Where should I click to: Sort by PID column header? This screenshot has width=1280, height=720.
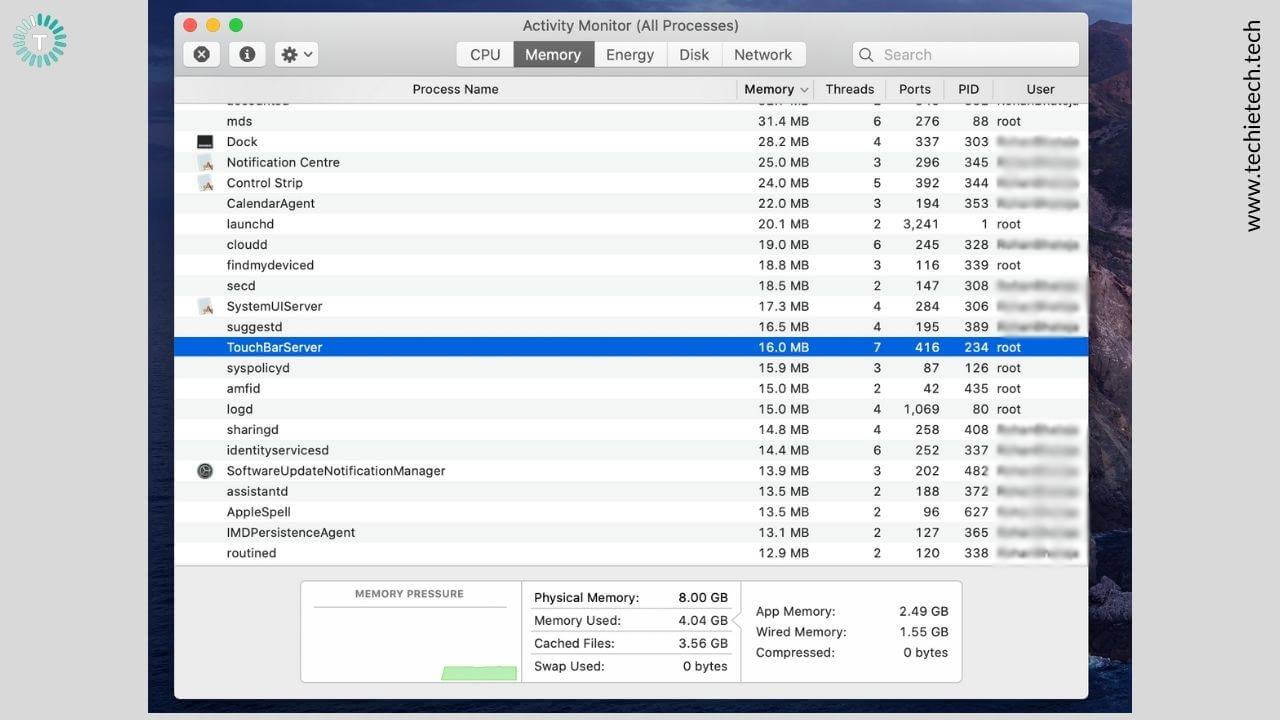(968, 89)
